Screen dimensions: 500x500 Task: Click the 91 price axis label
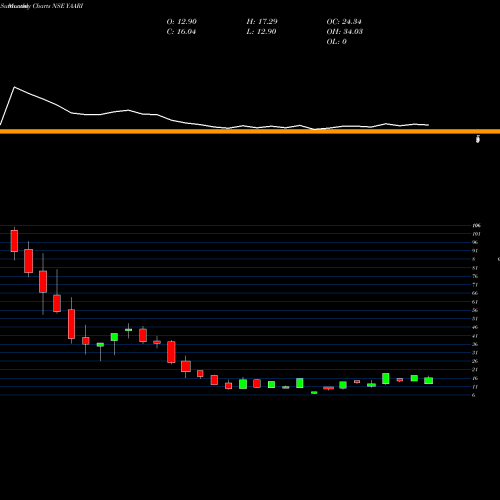click(475, 251)
